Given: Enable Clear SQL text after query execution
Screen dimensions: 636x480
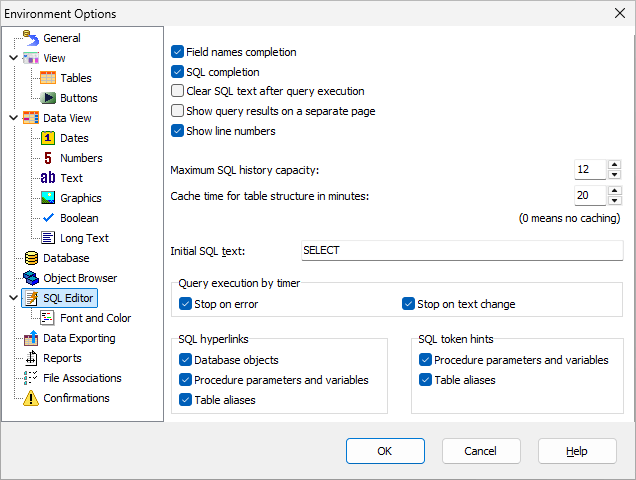Looking at the screenshot, I should click(177, 91).
